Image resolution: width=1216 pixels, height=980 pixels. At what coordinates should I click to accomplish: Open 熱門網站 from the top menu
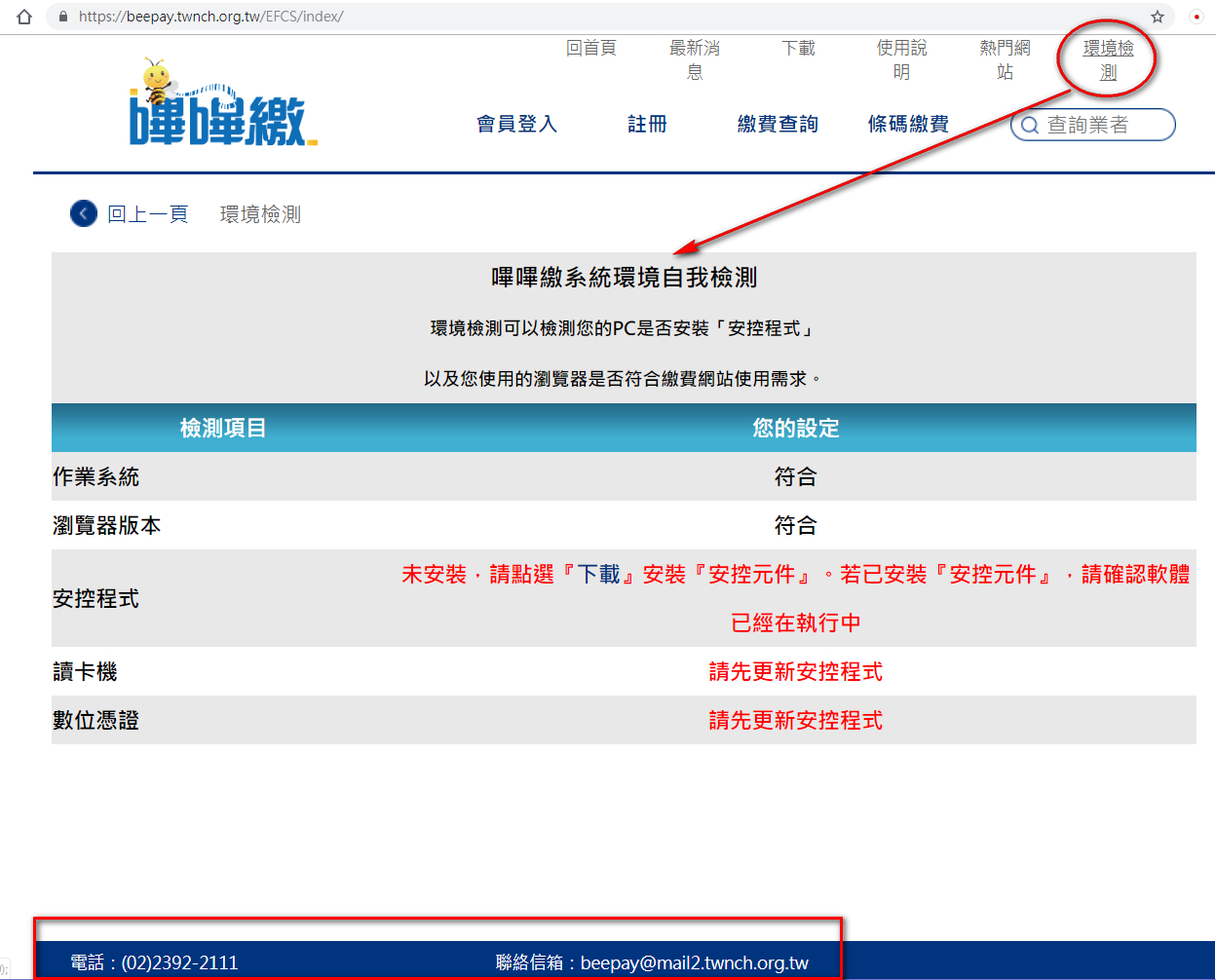tap(1005, 59)
